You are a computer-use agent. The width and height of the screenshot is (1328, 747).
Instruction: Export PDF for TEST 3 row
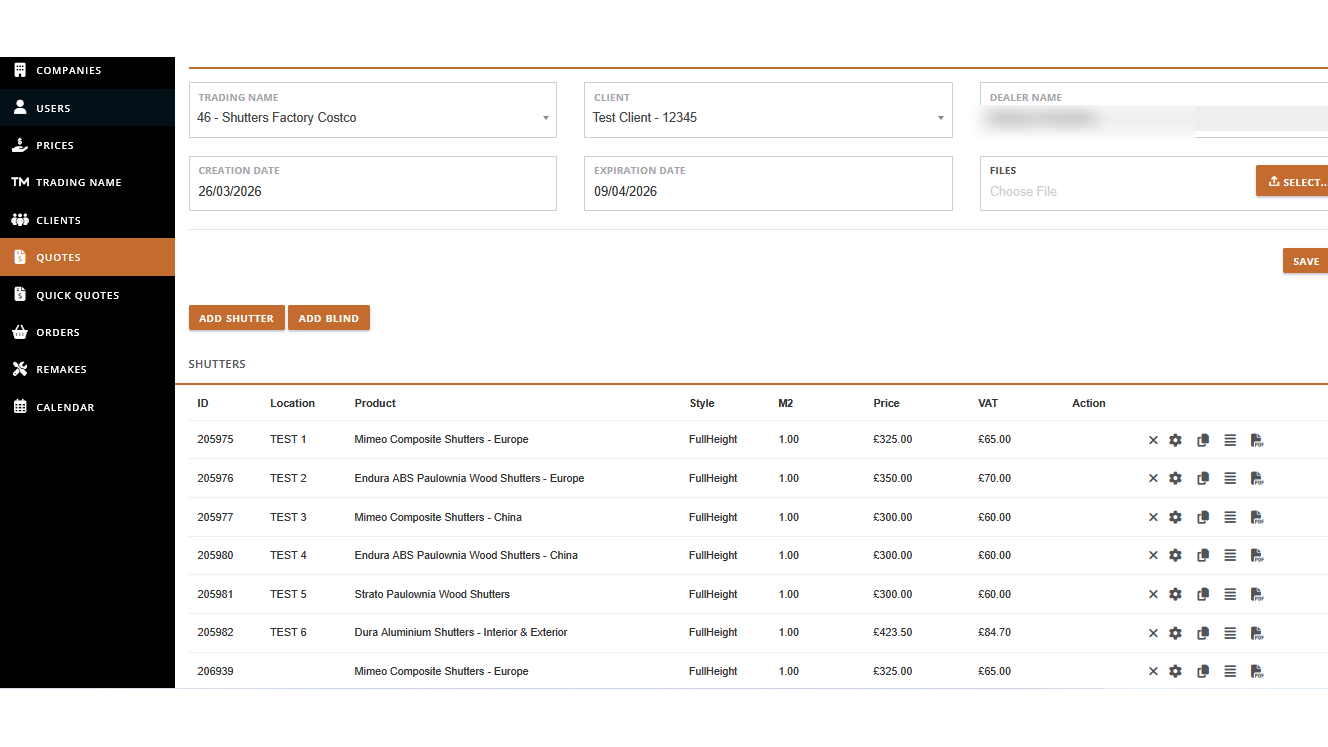pyautogui.click(x=1257, y=518)
